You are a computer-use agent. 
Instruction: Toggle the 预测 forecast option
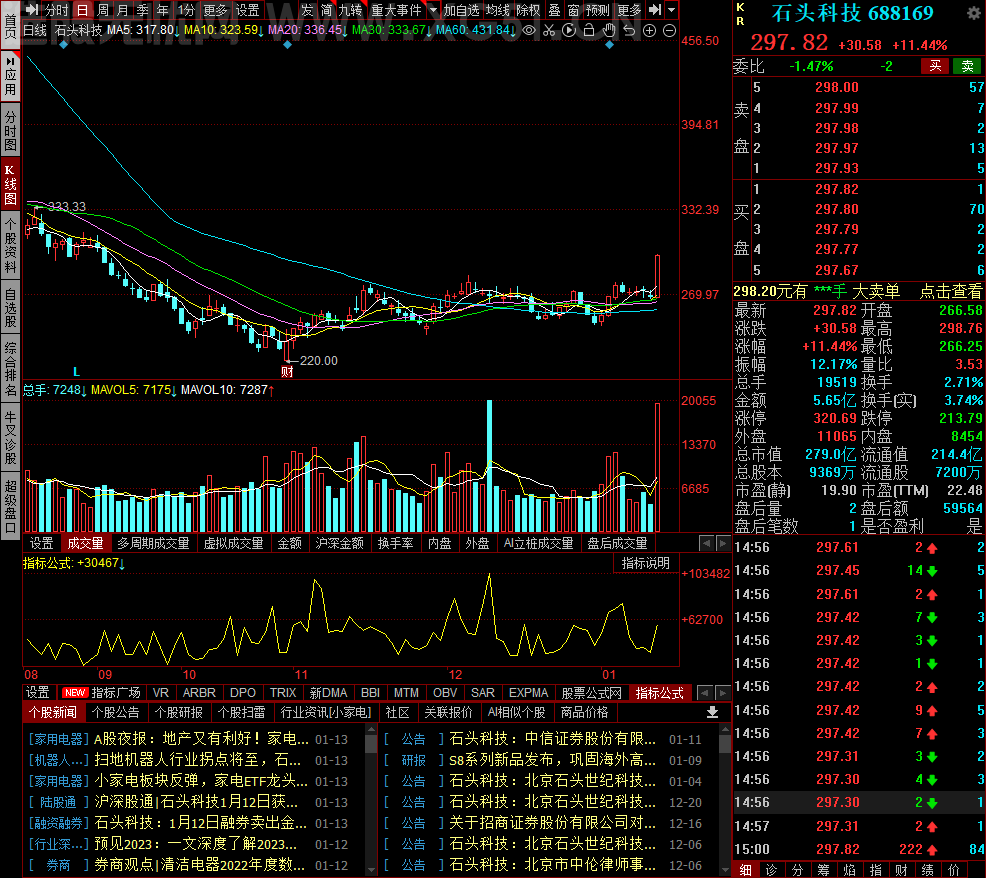[597, 10]
